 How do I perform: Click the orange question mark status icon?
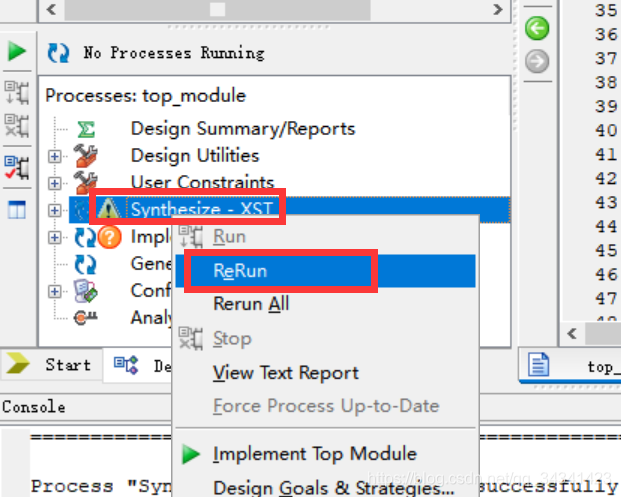pos(109,237)
